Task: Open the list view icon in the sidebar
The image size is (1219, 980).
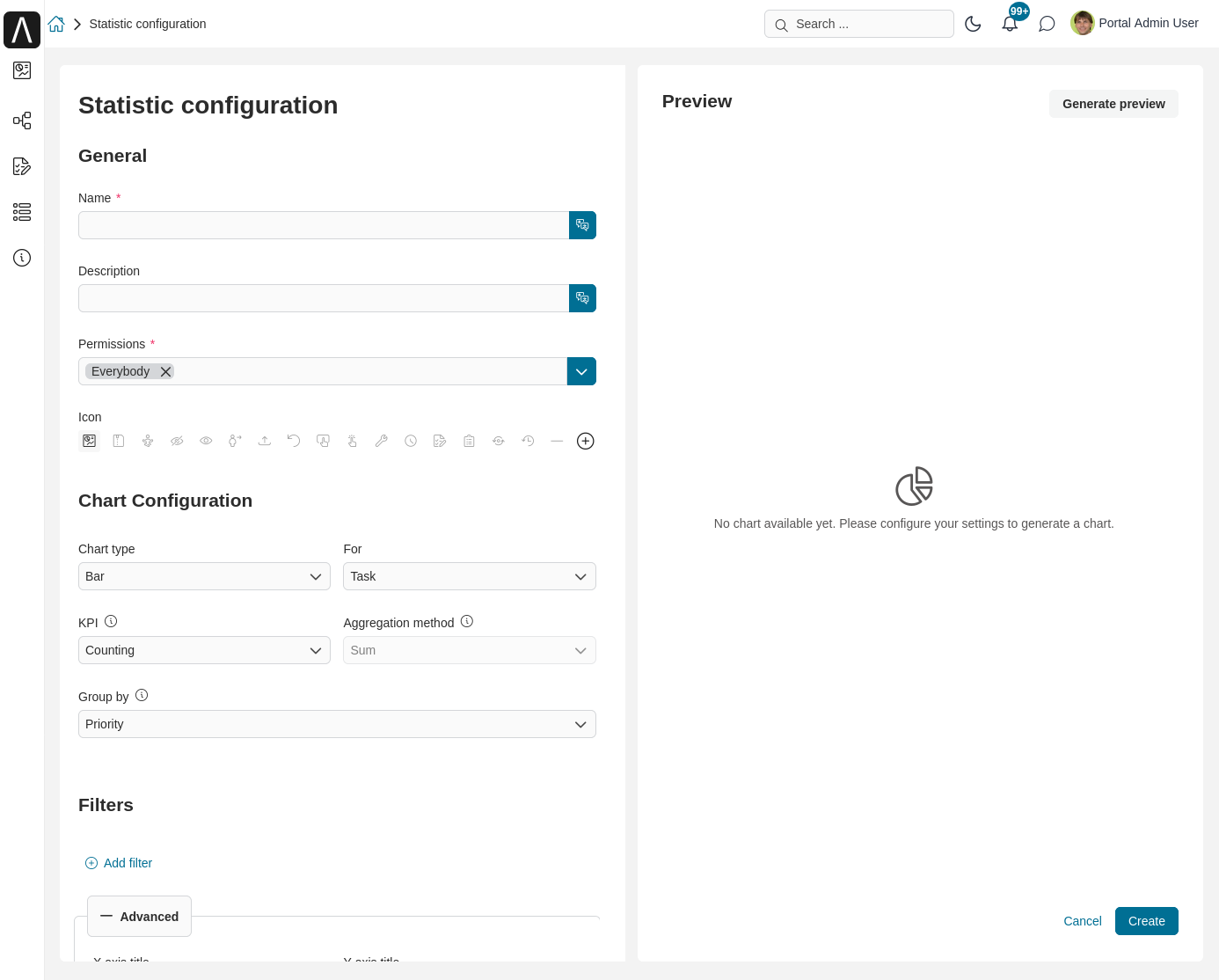Action: [x=22, y=212]
